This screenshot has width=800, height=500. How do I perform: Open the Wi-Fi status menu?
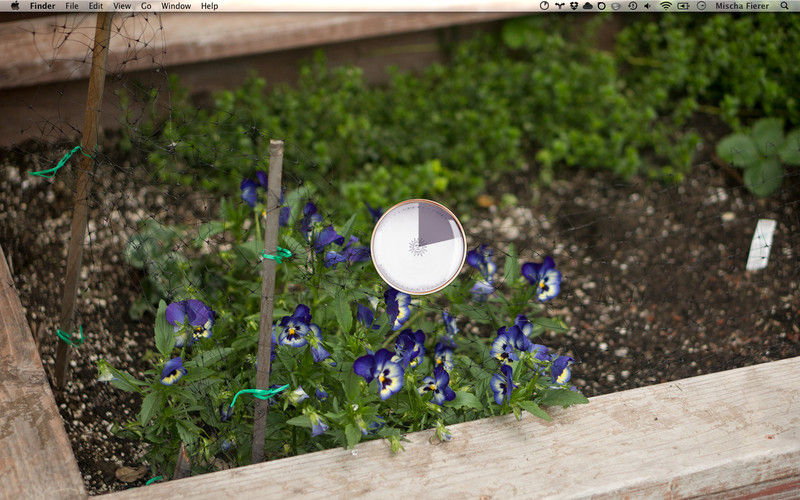pyautogui.click(x=666, y=6)
